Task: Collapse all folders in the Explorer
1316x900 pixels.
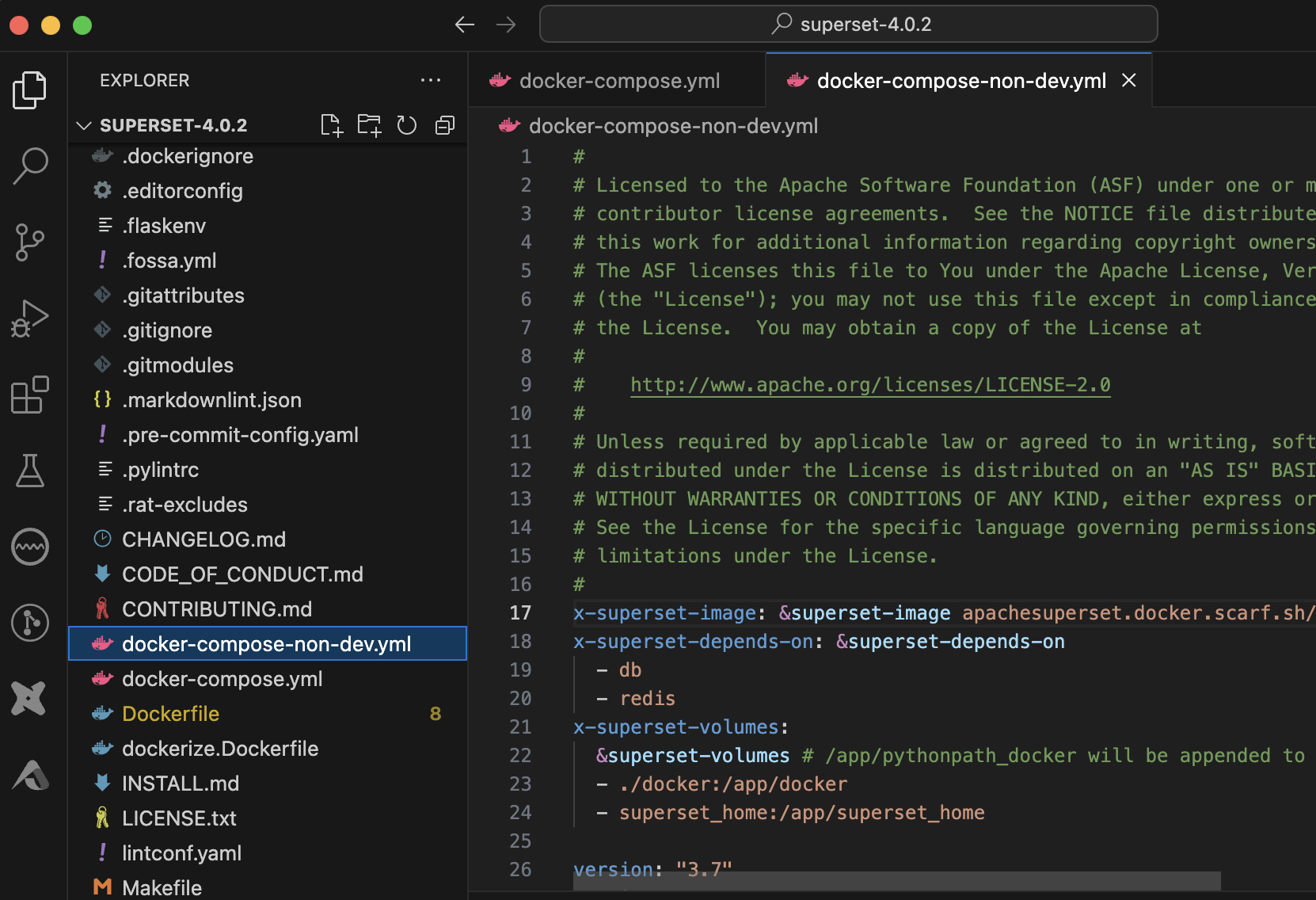Action: pos(444,124)
